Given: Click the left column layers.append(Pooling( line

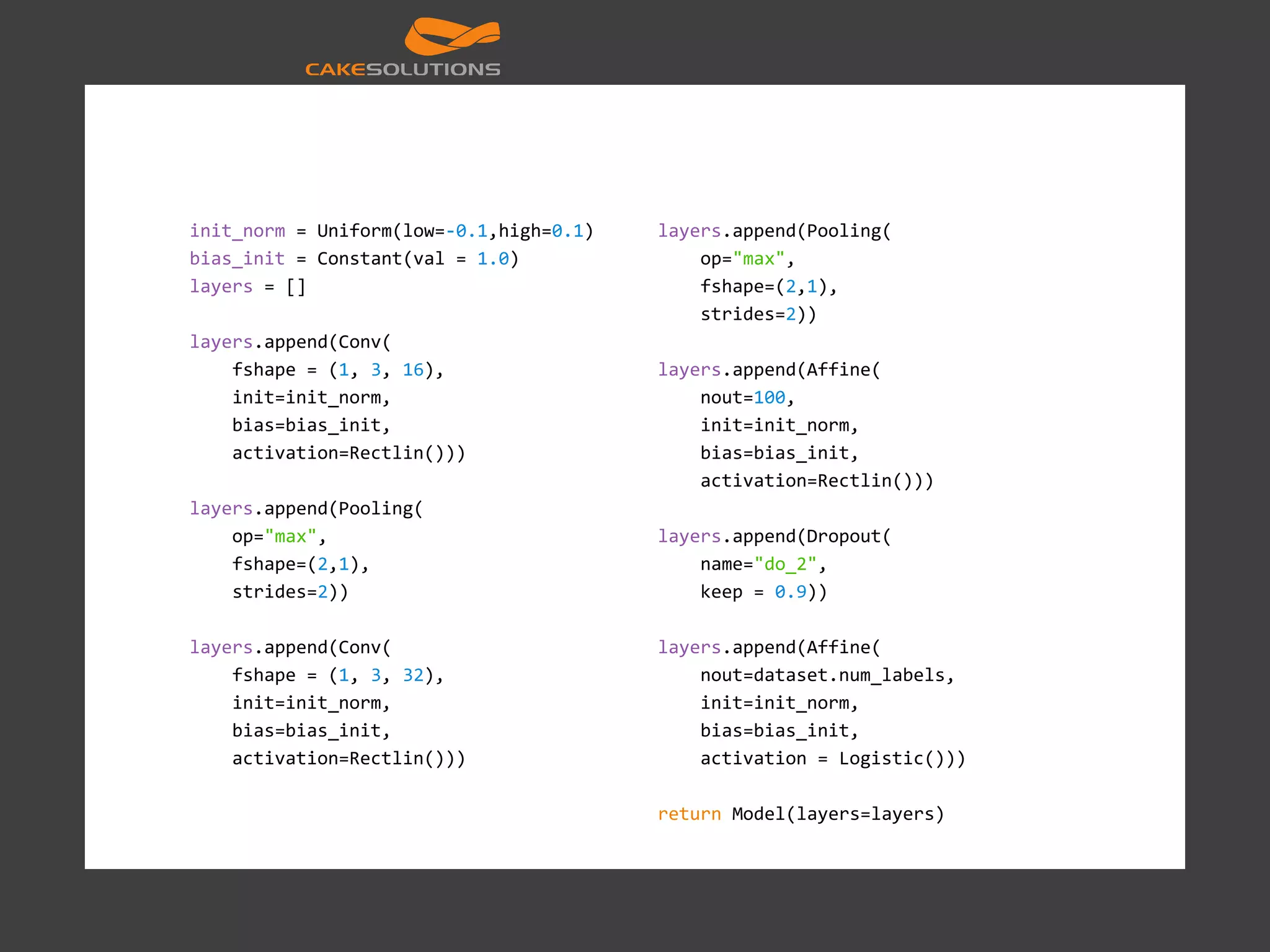Looking at the screenshot, I should pos(306,509).
